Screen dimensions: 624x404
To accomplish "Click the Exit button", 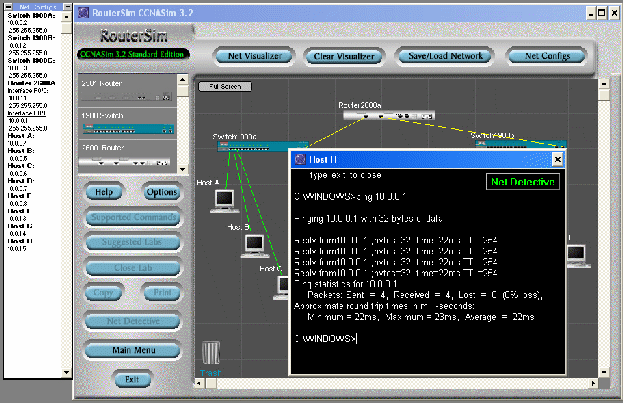I will pyautogui.click(x=133, y=379).
